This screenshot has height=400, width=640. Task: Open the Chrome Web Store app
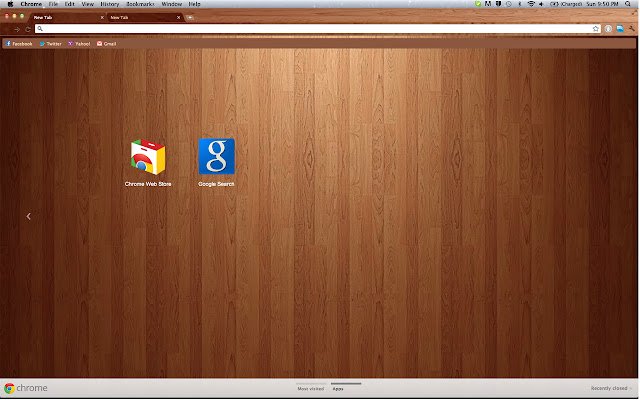coord(148,158)
